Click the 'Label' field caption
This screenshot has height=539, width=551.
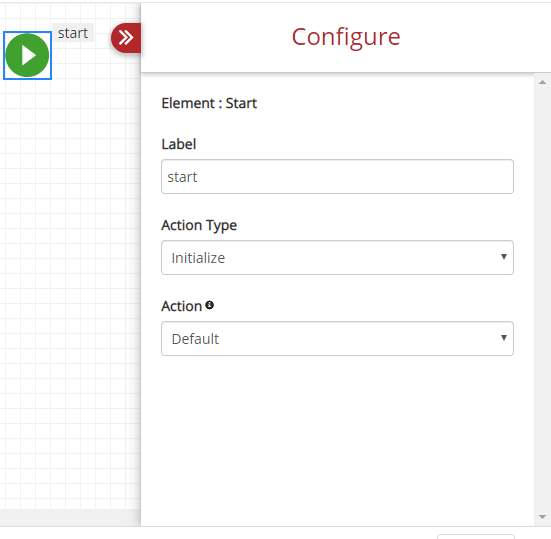pos(179,144)
